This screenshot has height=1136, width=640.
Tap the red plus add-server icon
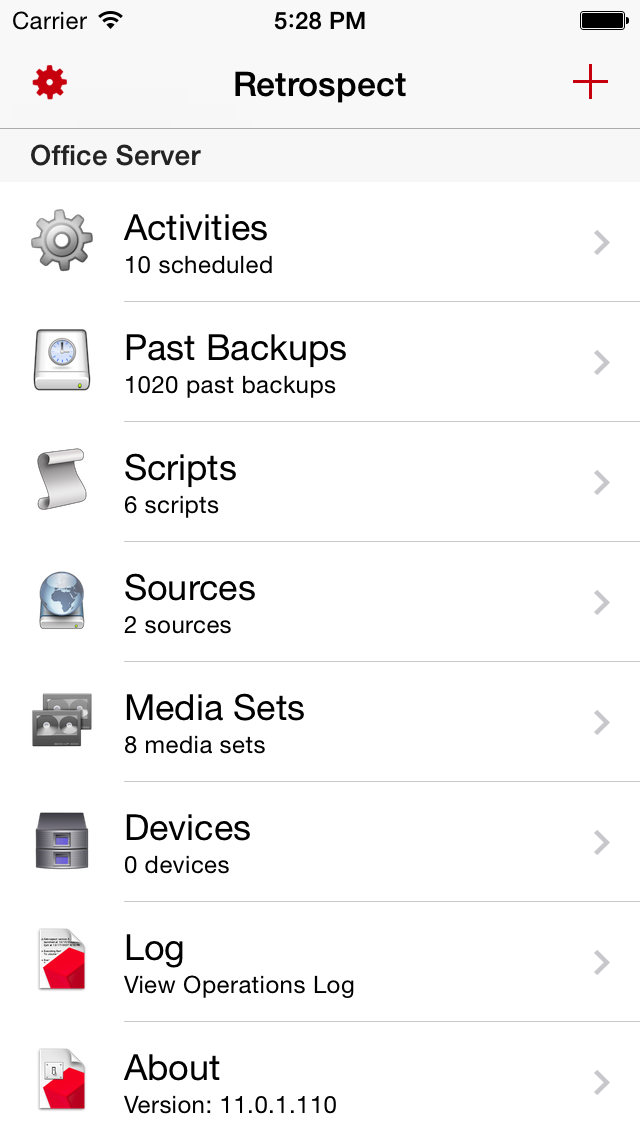[590, 82]
